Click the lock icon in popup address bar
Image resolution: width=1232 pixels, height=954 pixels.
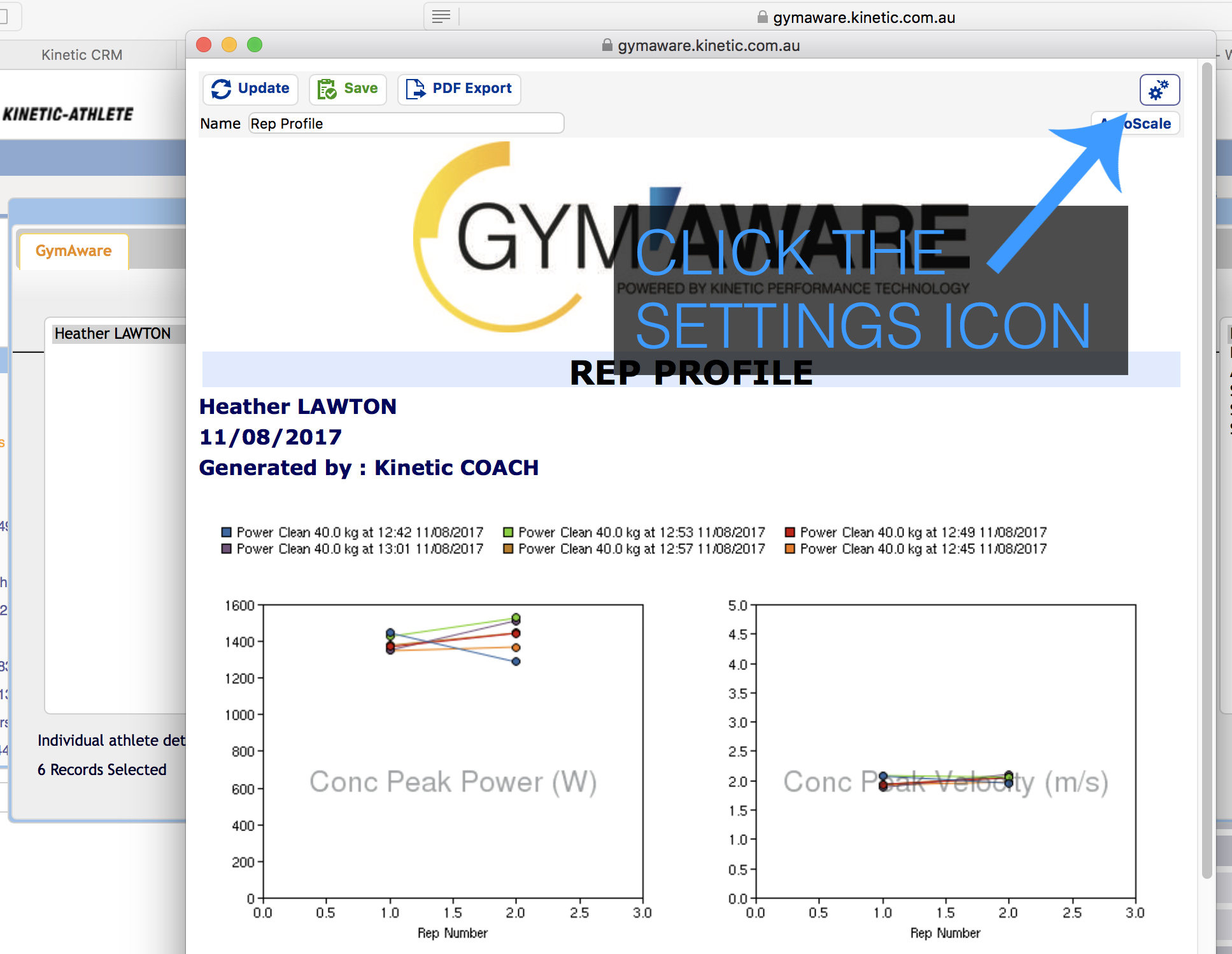[607, 45]
